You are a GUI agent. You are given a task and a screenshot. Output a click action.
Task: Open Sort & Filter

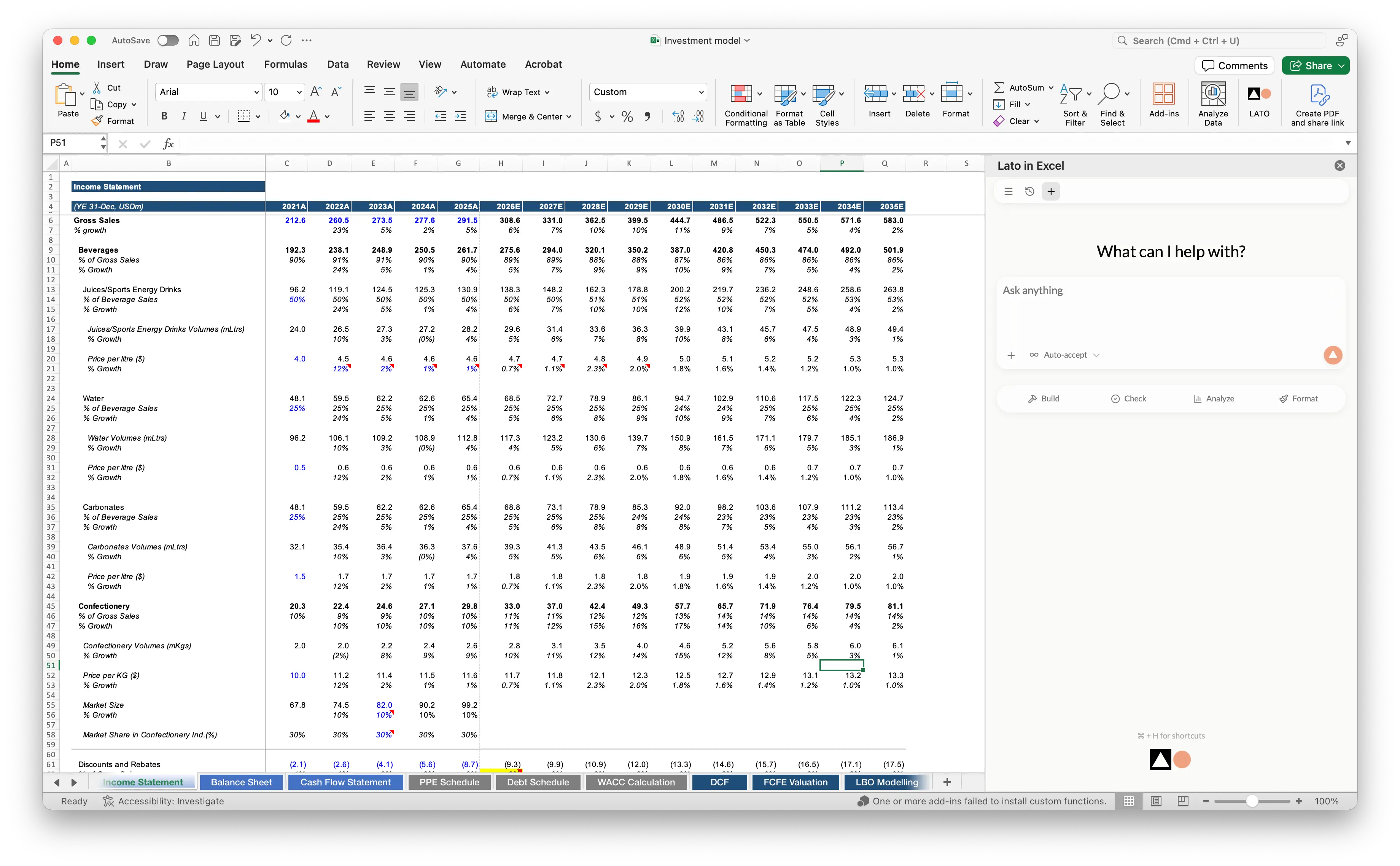coord(1074,103)
